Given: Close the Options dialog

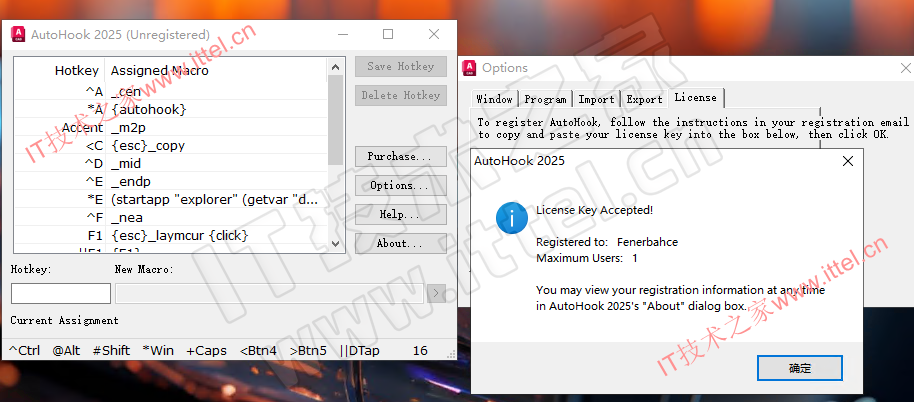Looking at the screenshot, I should [906, 69].
